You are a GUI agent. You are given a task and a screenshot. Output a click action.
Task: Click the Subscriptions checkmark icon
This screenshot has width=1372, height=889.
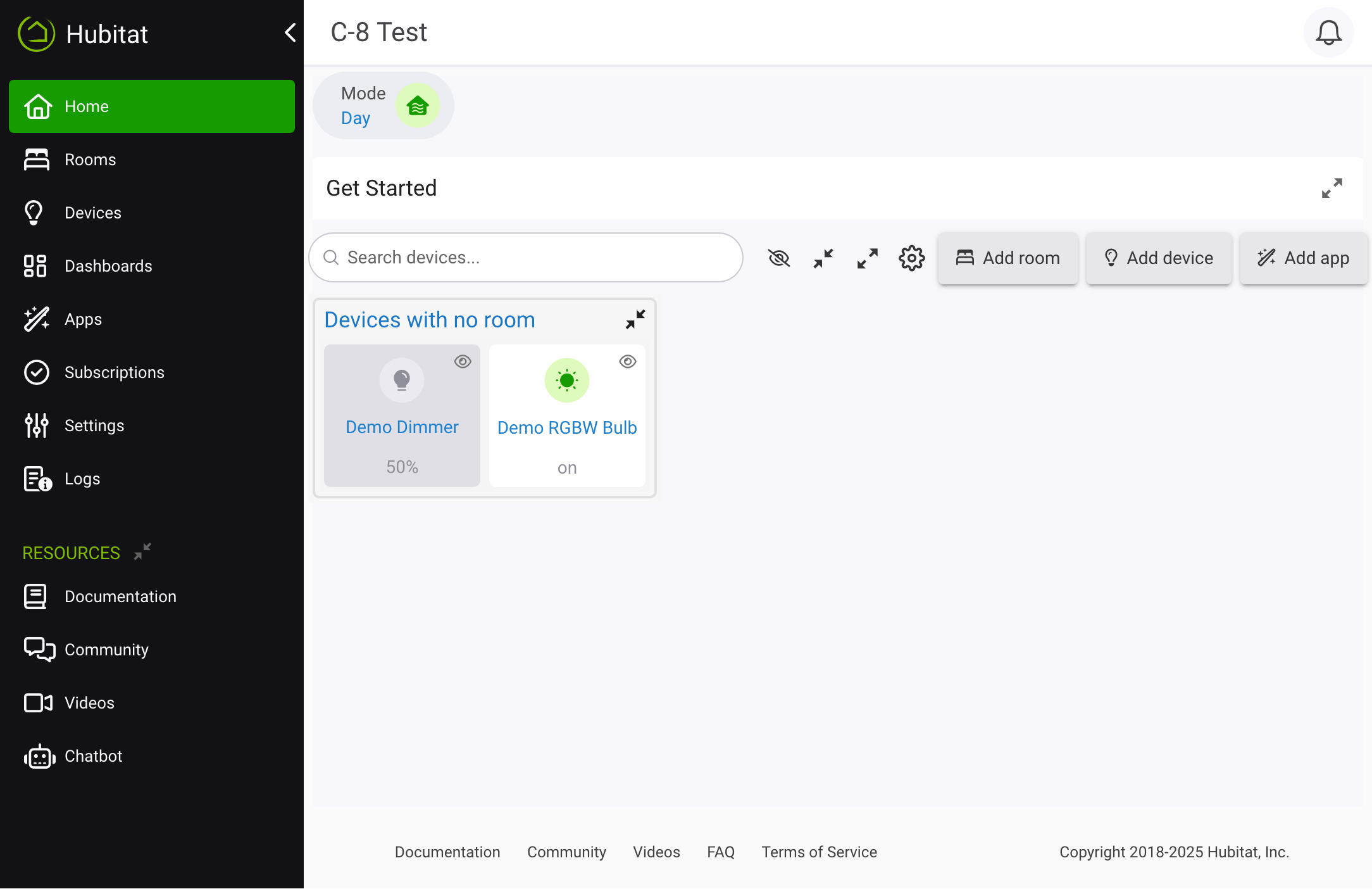36,372
